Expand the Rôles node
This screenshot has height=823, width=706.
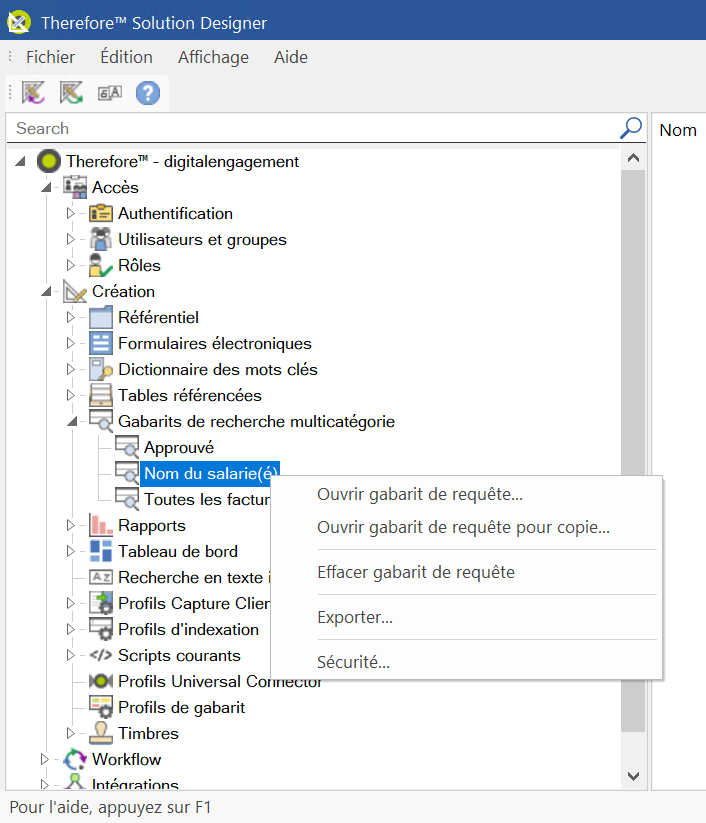pos(70,266)
